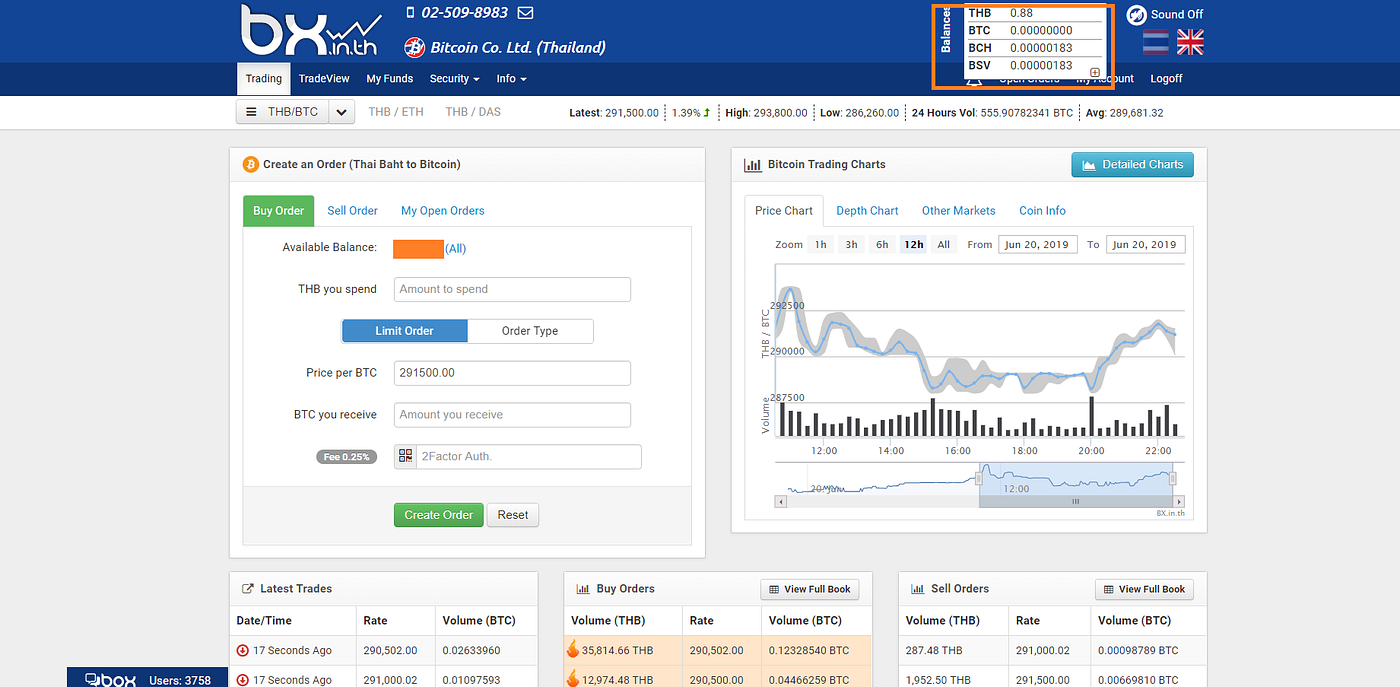
Task: Set chart zoom to 3h
Action: (851, 244)
